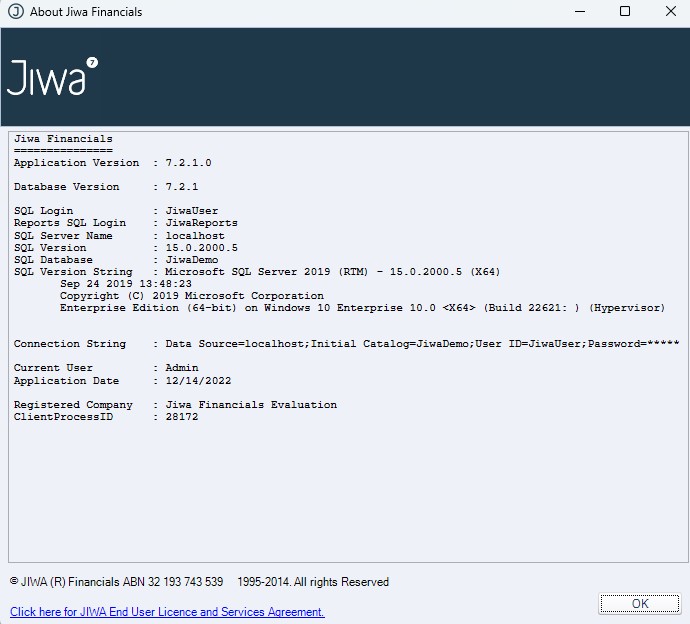Close the About Jiwa Financials dialog
690x624 pixels.
tap(670, 12)
